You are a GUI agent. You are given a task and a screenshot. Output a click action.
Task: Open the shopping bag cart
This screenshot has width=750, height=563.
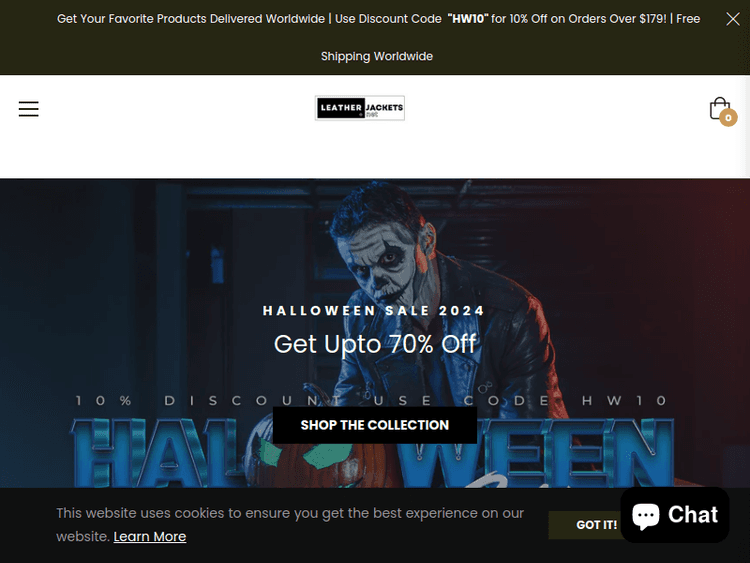720,109
